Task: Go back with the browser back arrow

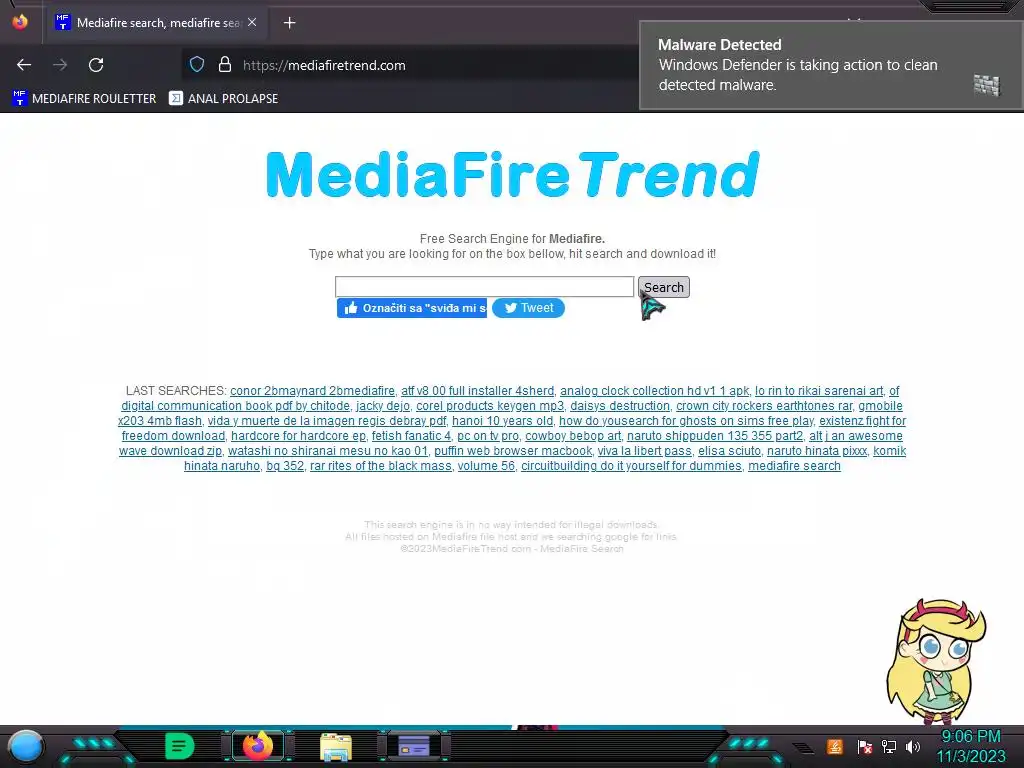Action: point(24,65)
